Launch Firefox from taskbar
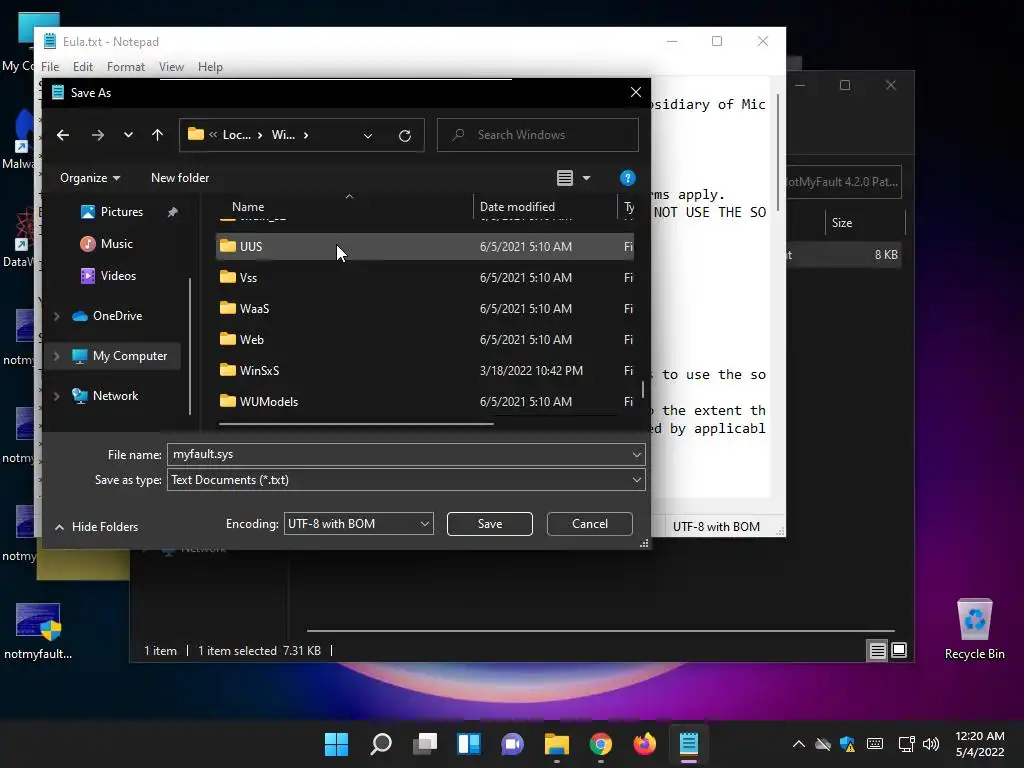The image size is (1024, 768). pyautogui.click(x=645, y=744)
